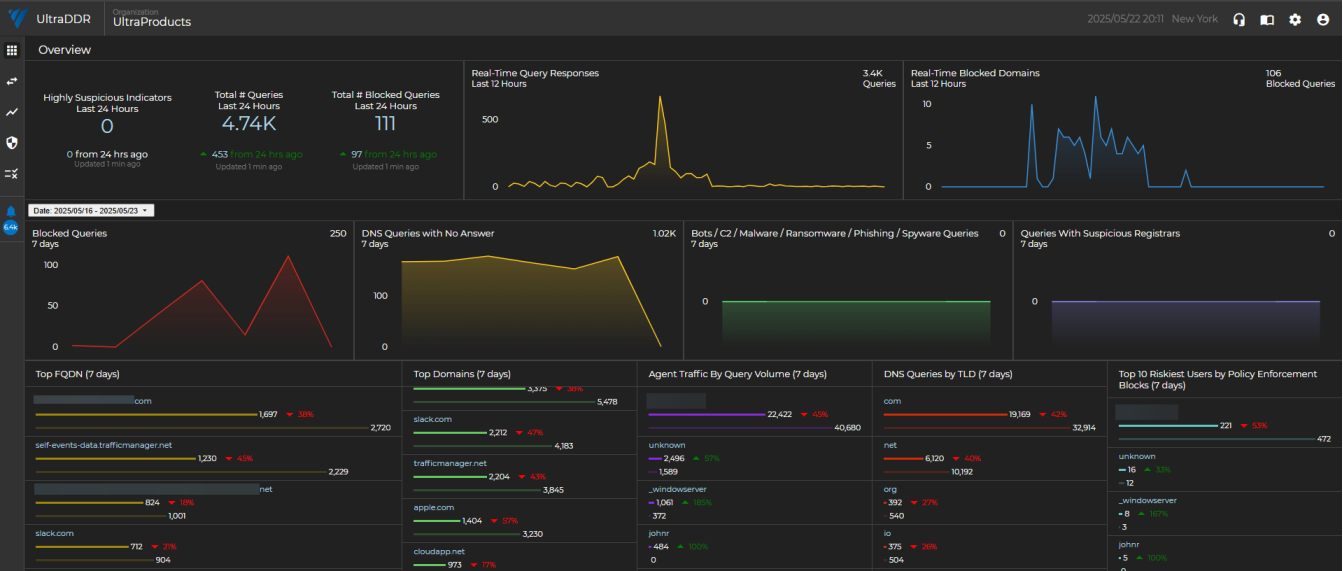
Task: Click the 6.4k notification count badge
Action: pos(12,227)
